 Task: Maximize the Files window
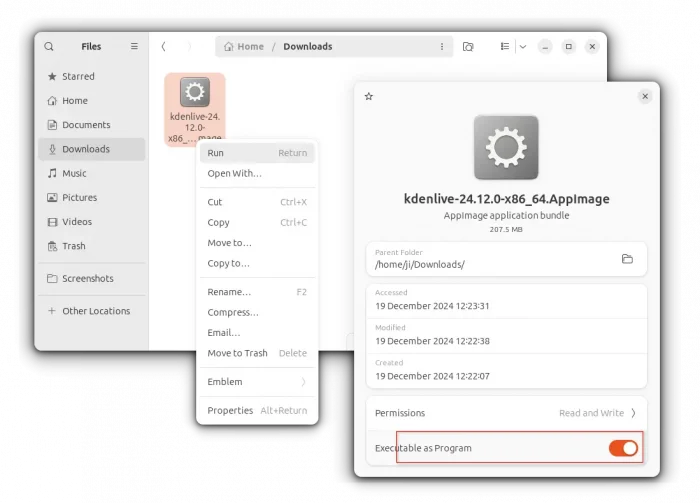(x=569, y=46)
